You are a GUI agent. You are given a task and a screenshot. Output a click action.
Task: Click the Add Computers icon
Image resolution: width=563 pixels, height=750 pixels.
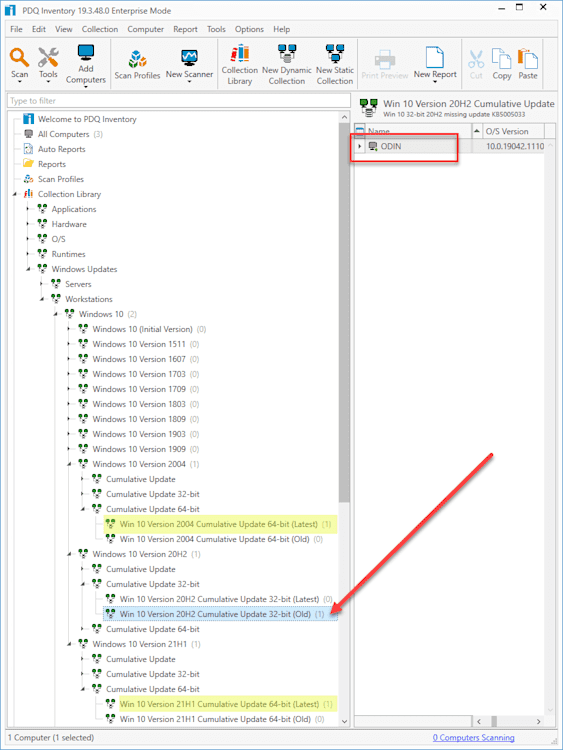coord(86,64)
